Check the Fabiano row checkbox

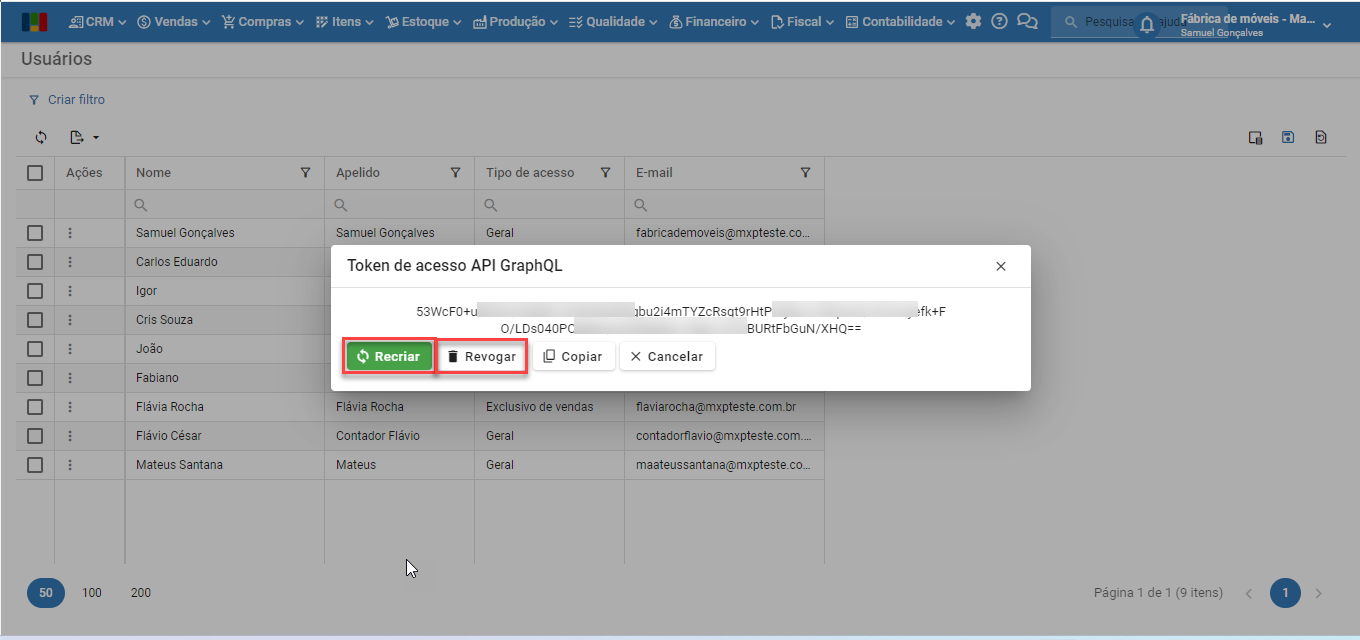[x=35, y=378]
